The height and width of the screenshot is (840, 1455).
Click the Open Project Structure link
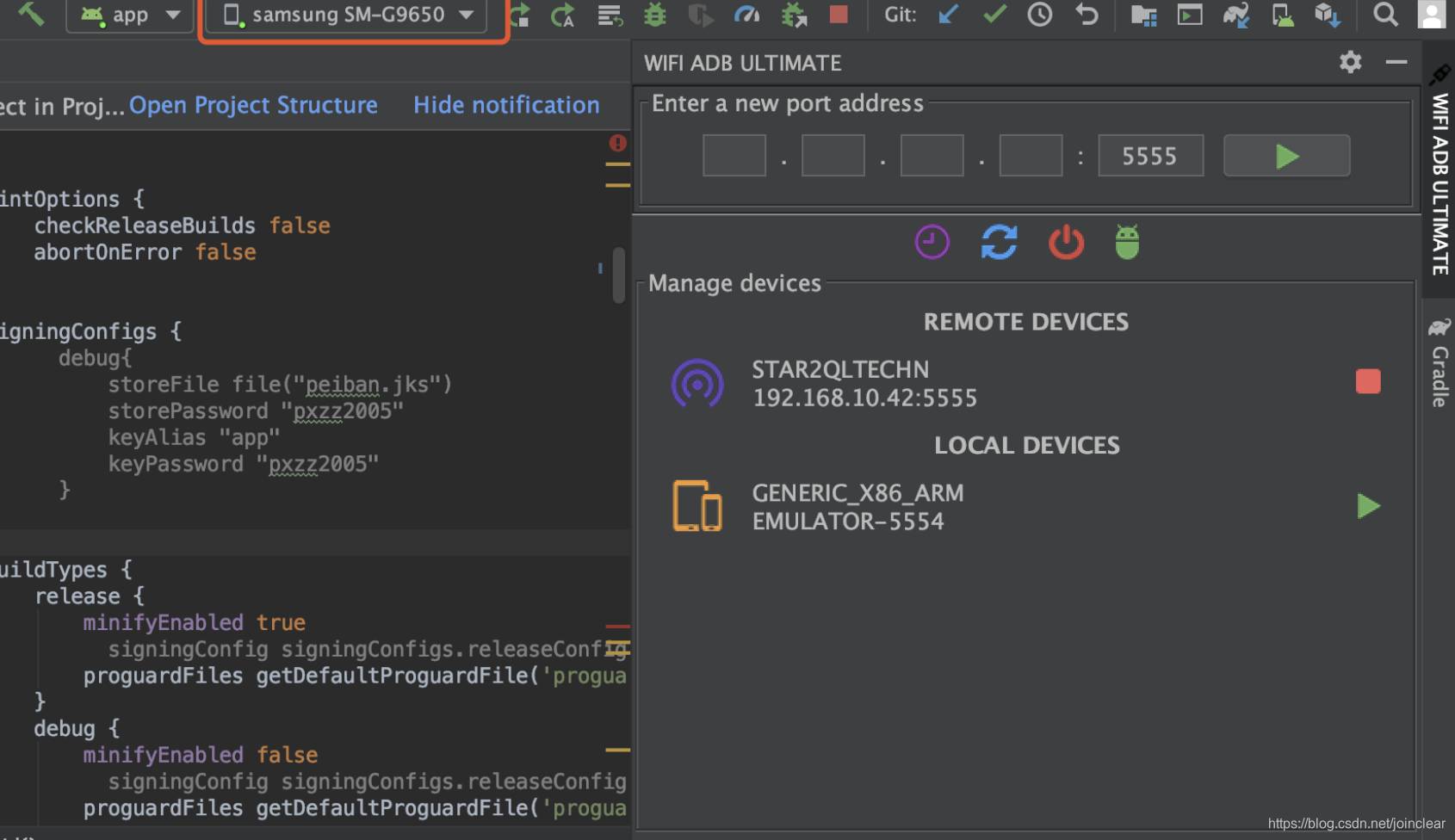(x=253, y=105)
